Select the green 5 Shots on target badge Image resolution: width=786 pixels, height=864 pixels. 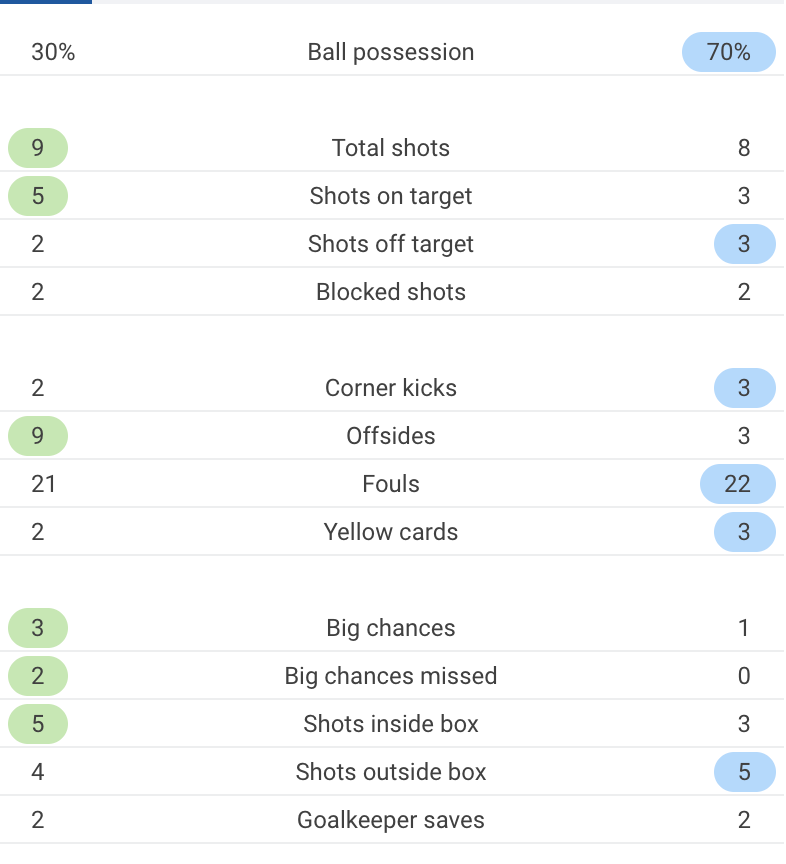coord(38,196)
